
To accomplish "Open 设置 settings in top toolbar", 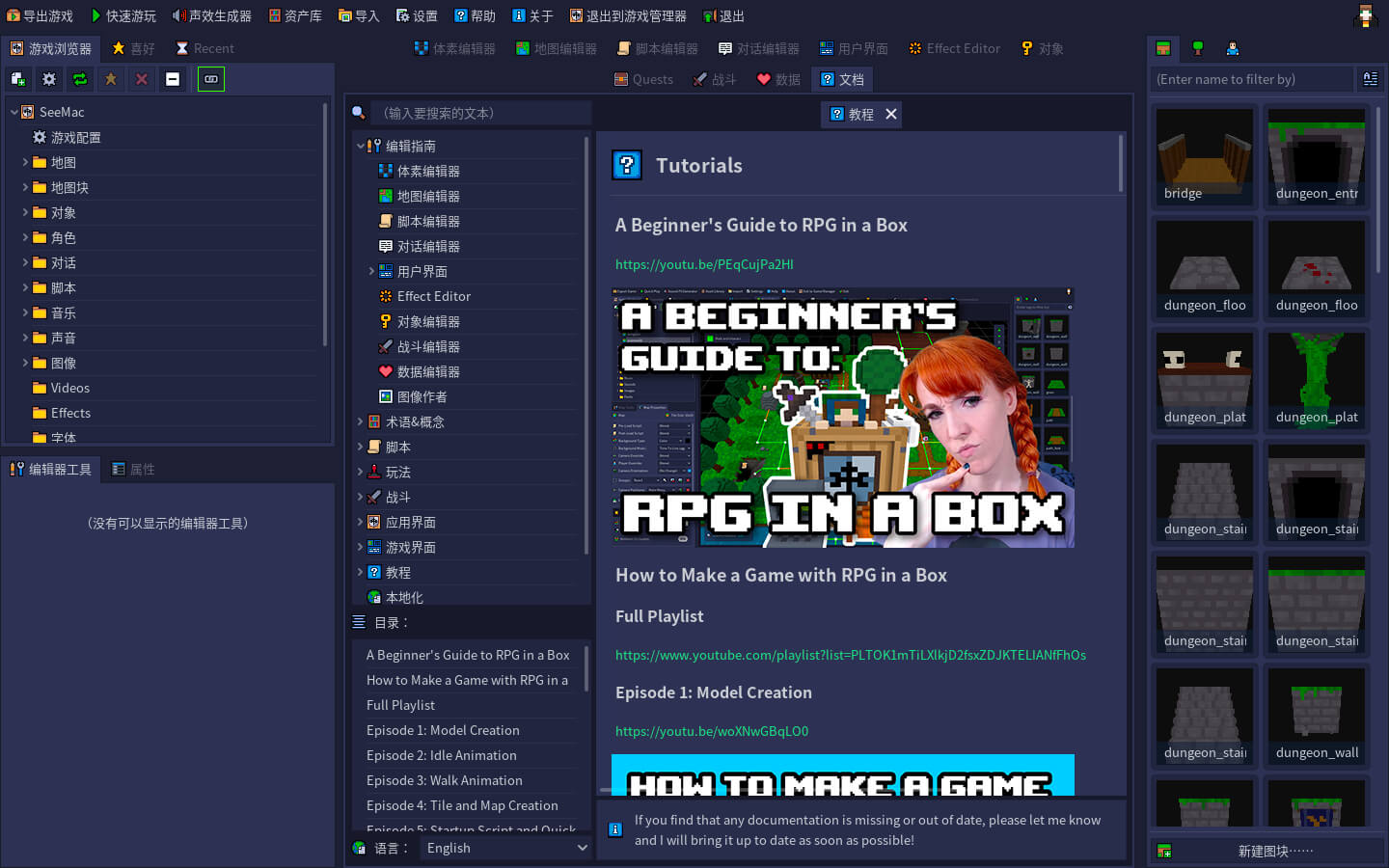I will (x=417, y=16).
